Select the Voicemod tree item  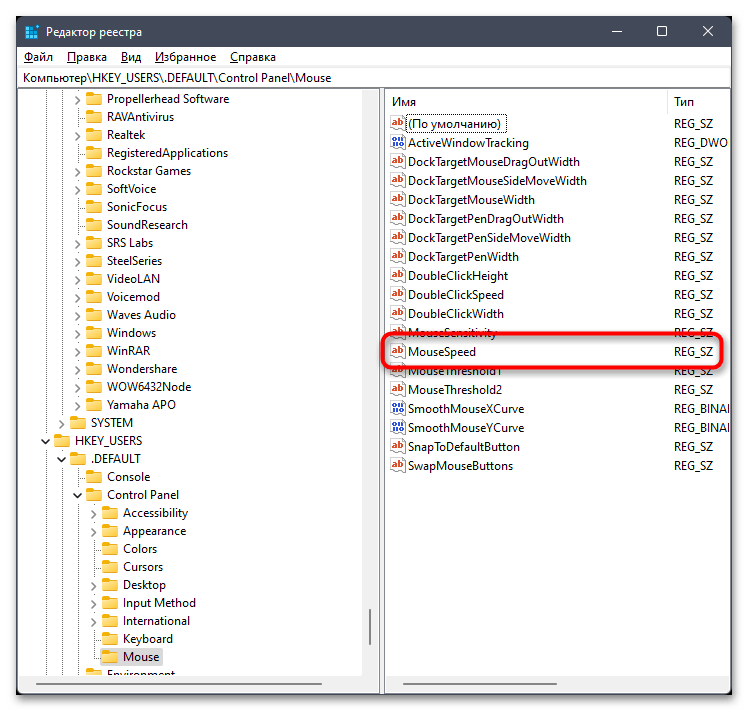[133, 296]
